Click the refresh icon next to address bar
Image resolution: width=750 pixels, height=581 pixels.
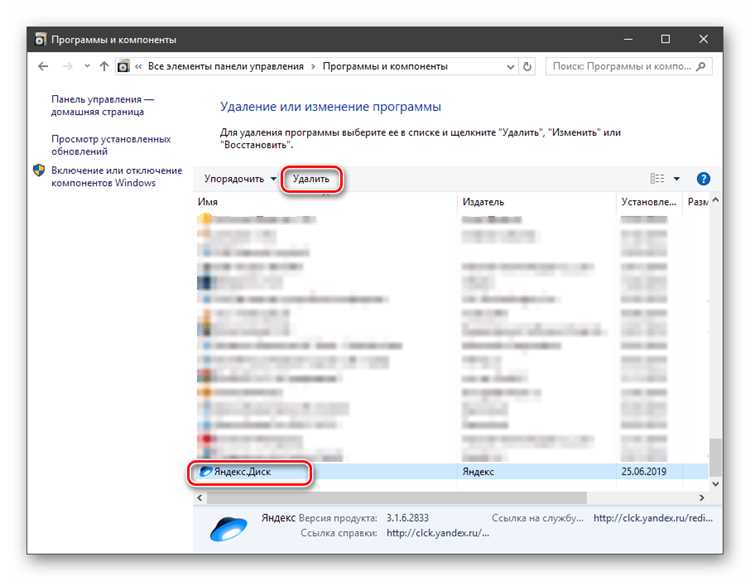click(x=527, y=66)
